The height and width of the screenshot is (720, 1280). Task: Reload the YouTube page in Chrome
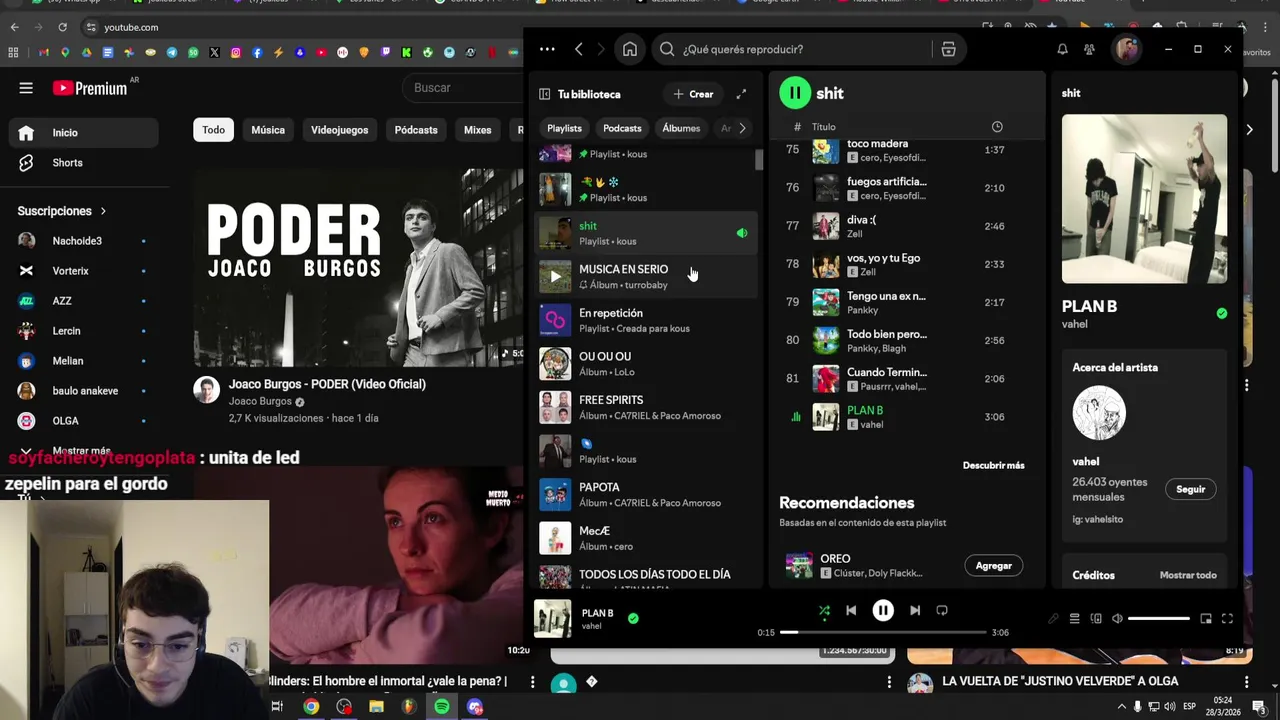click(x=62, y=27)
